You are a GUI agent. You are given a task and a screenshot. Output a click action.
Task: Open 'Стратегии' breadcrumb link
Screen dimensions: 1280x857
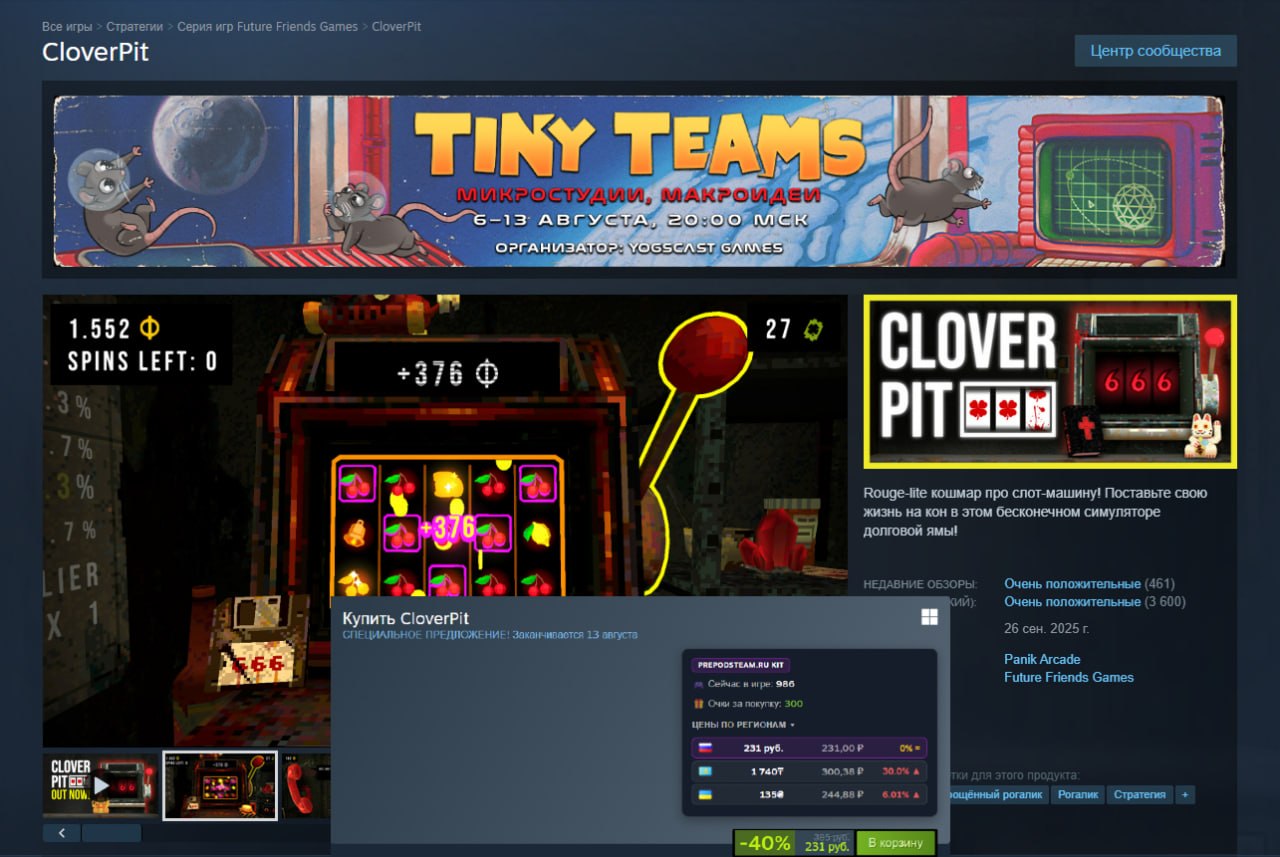click(134, 27)
